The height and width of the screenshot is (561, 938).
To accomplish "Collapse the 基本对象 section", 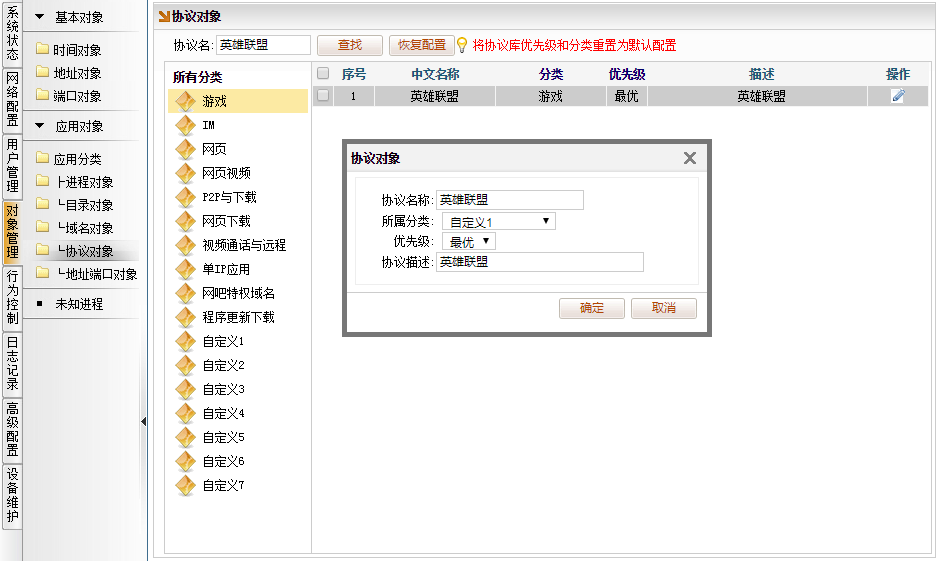I will tap(40, 17).
